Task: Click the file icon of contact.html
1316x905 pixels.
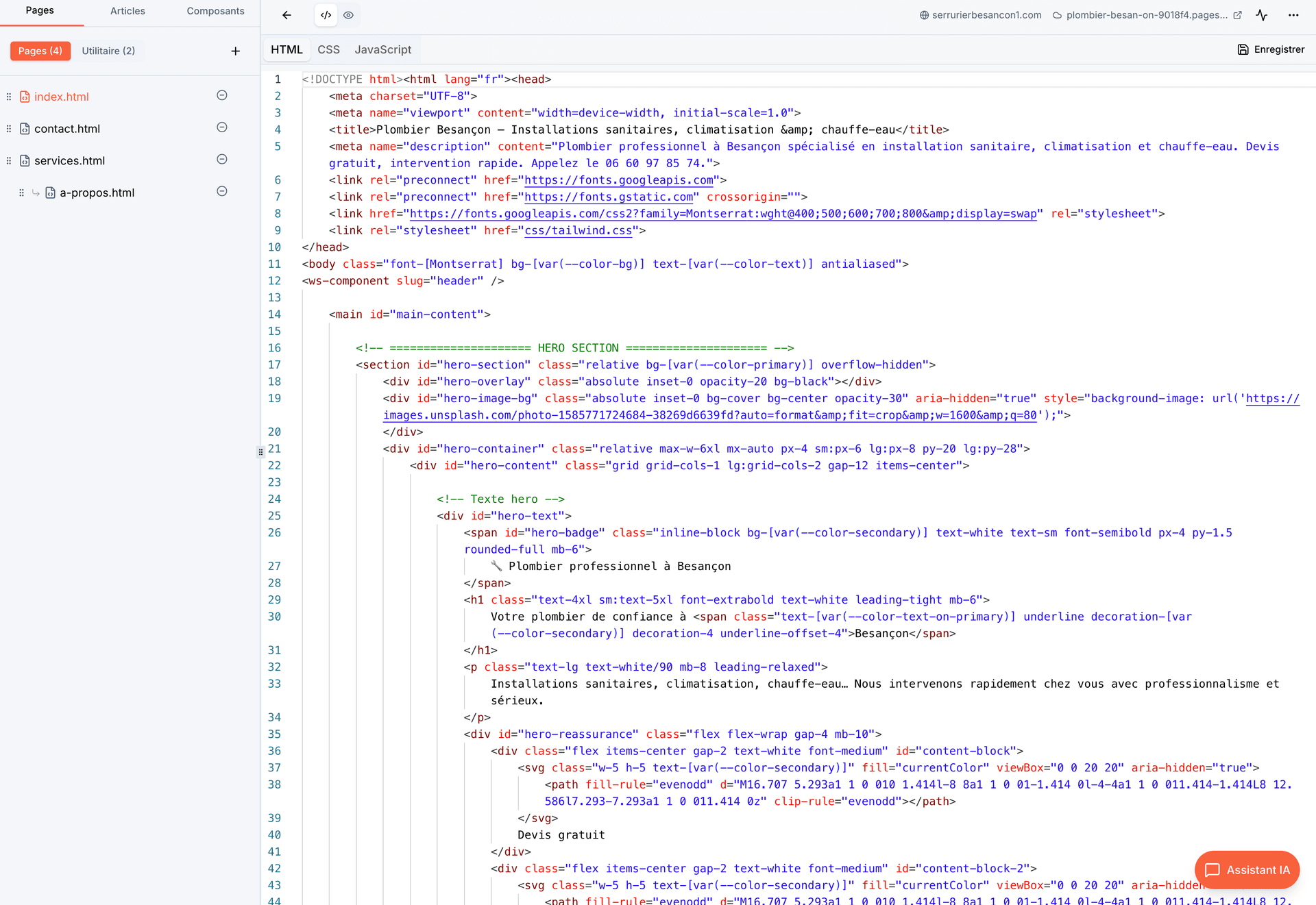Action: 25,129
